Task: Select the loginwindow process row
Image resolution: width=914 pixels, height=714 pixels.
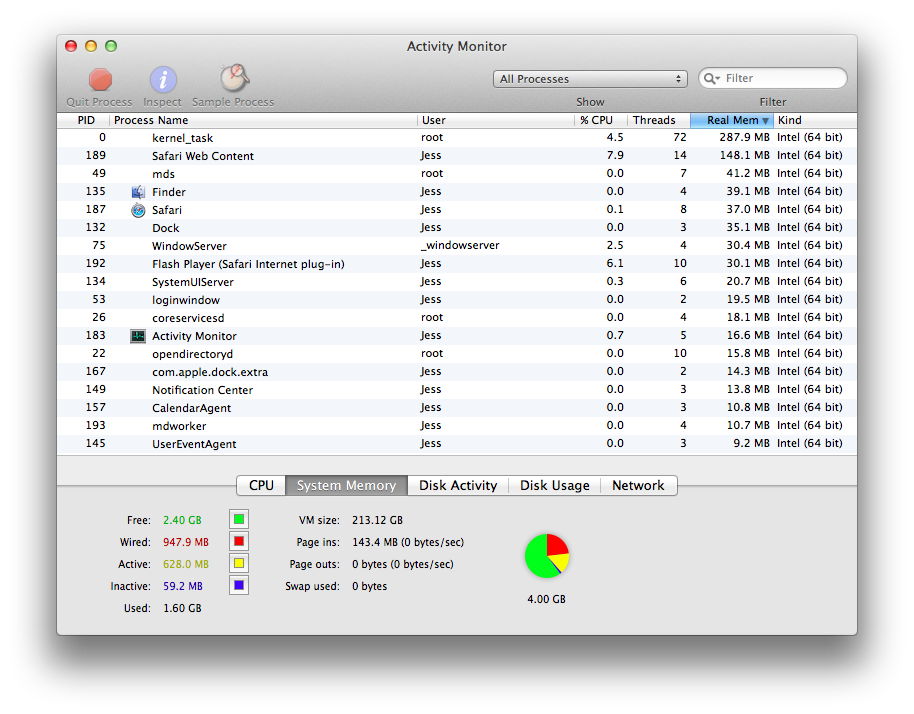Action: tap(456, 300)
